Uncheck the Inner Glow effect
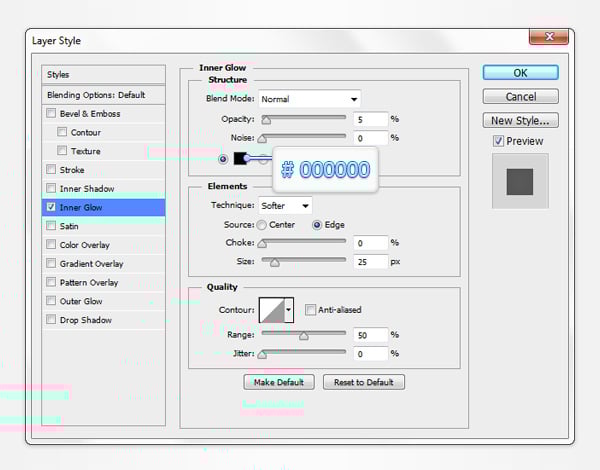 tap(51, 207)
